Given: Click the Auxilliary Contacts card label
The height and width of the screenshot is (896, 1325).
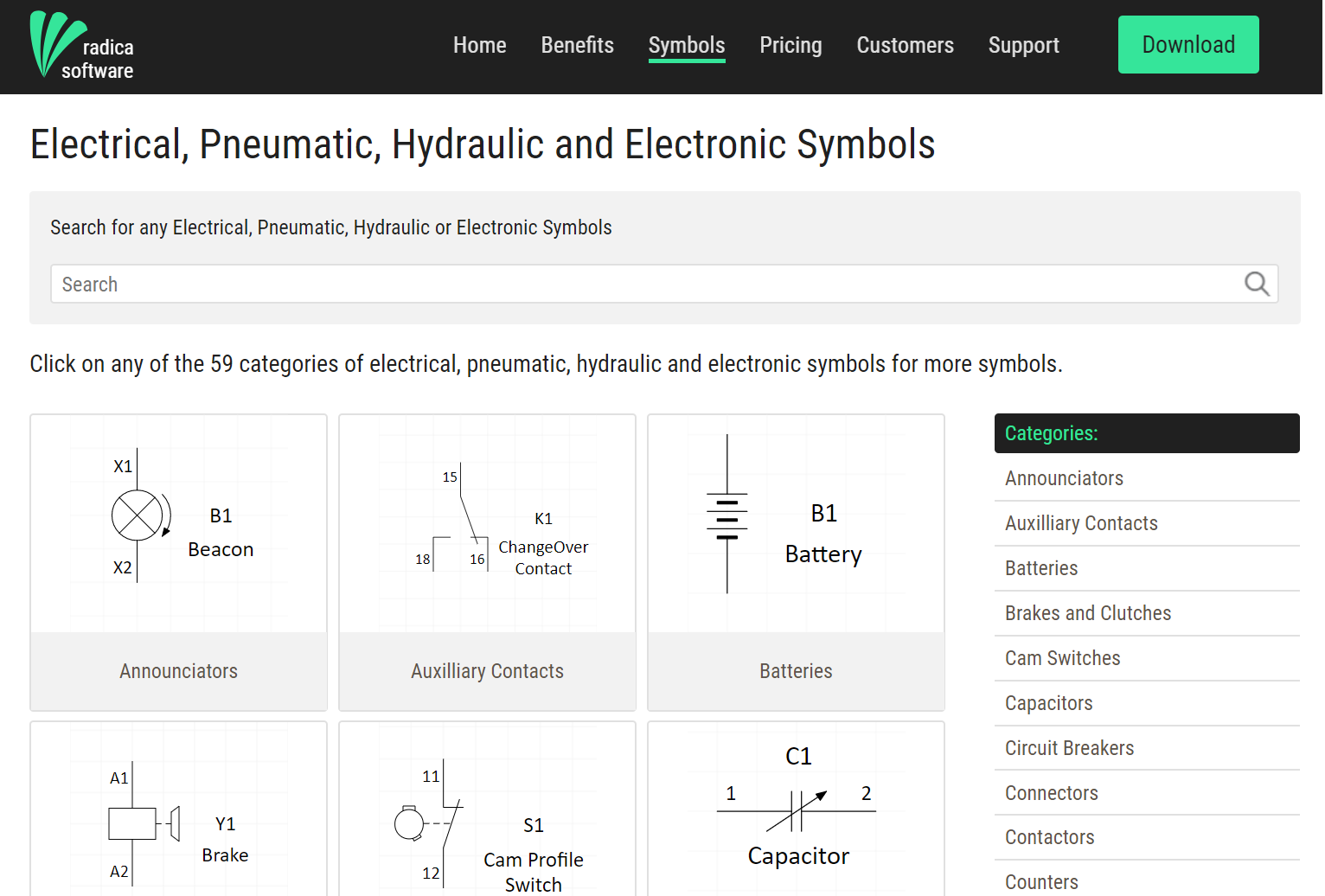Looking at the screenshot, I should click(488, 671).
